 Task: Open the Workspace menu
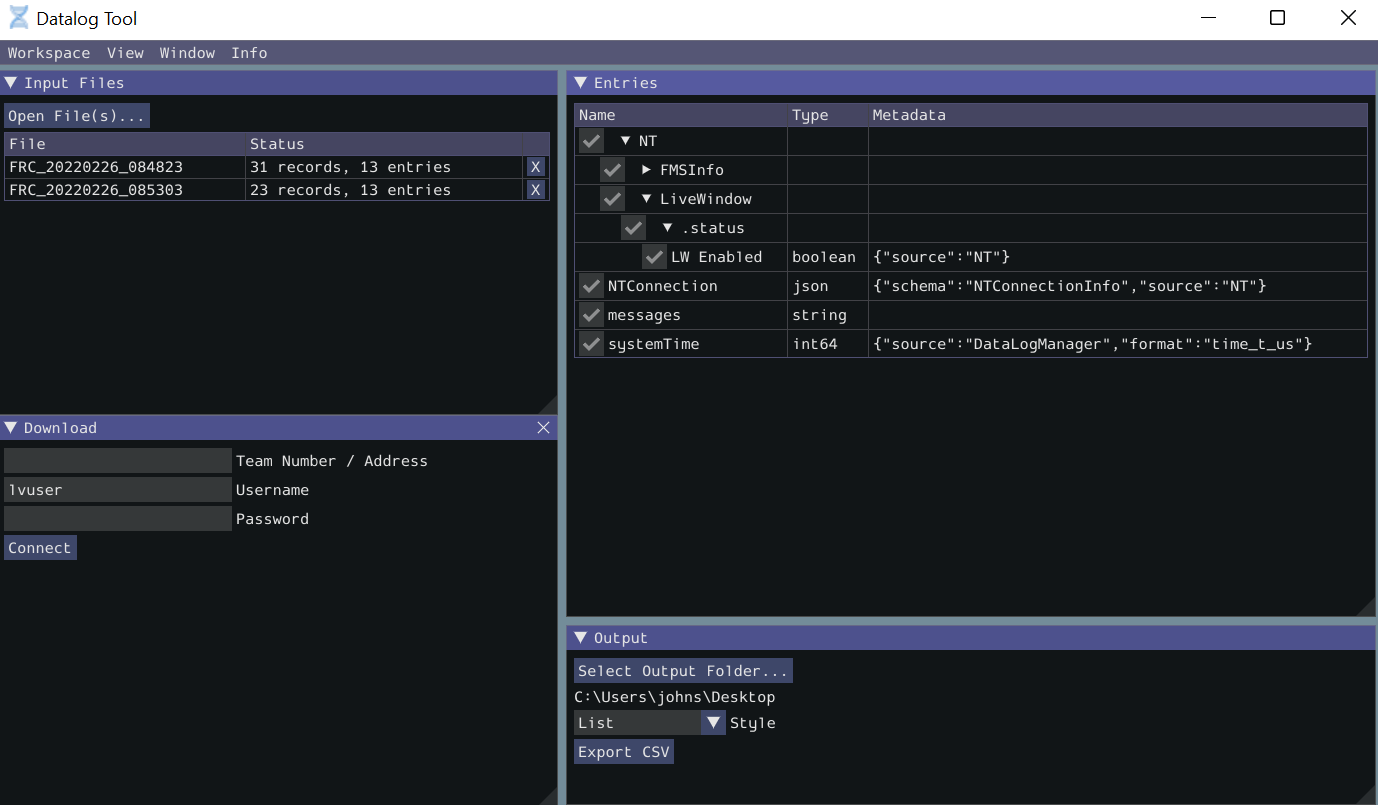(48, 53)
